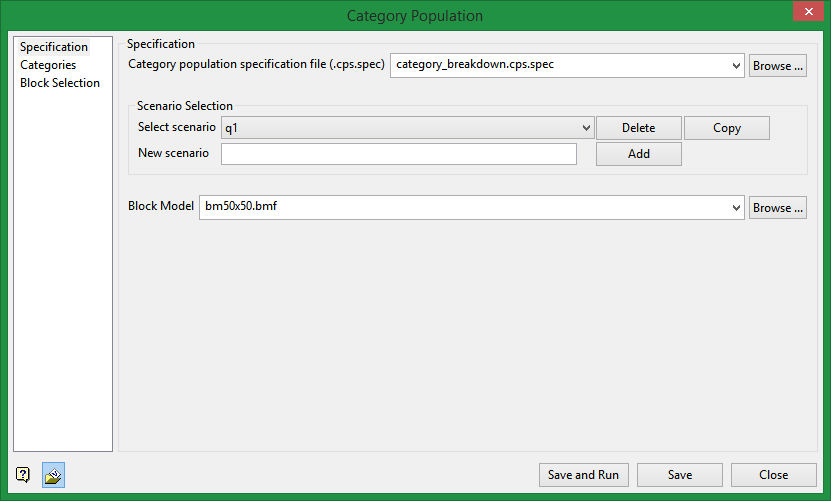Click the Save and Run button

coord(584,475)
